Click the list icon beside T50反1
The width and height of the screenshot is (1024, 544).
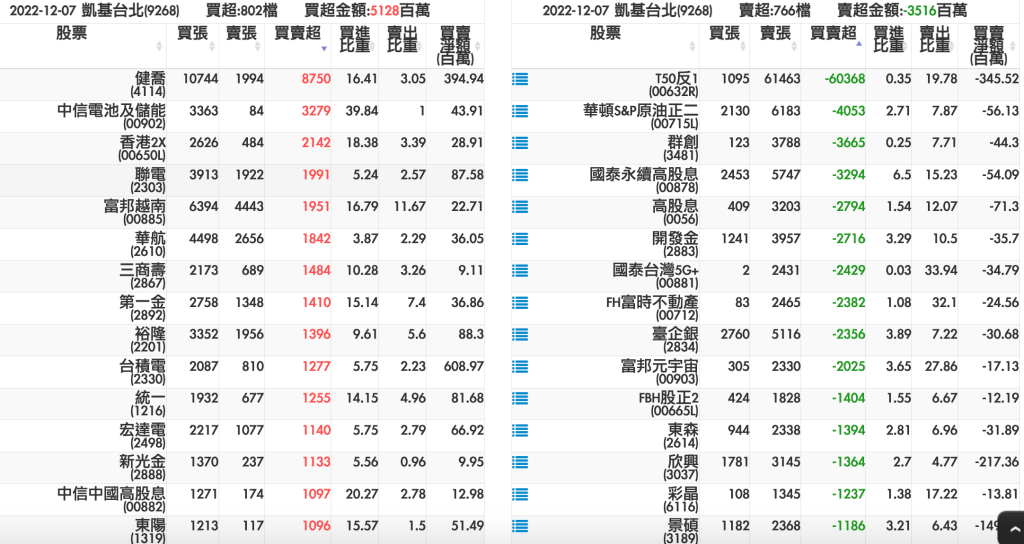520,79
